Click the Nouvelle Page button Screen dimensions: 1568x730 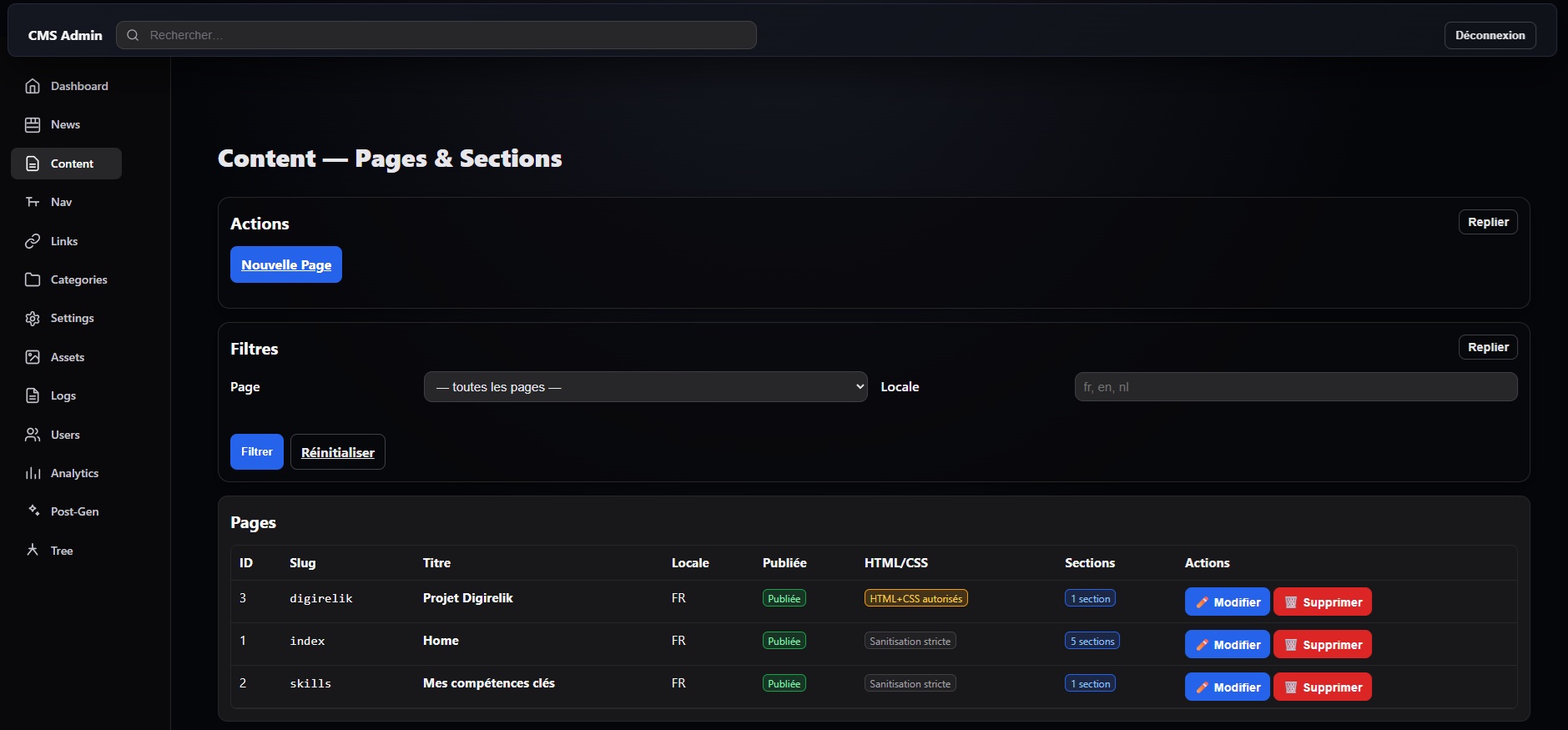pyautogui.click(x=286, y=264)
